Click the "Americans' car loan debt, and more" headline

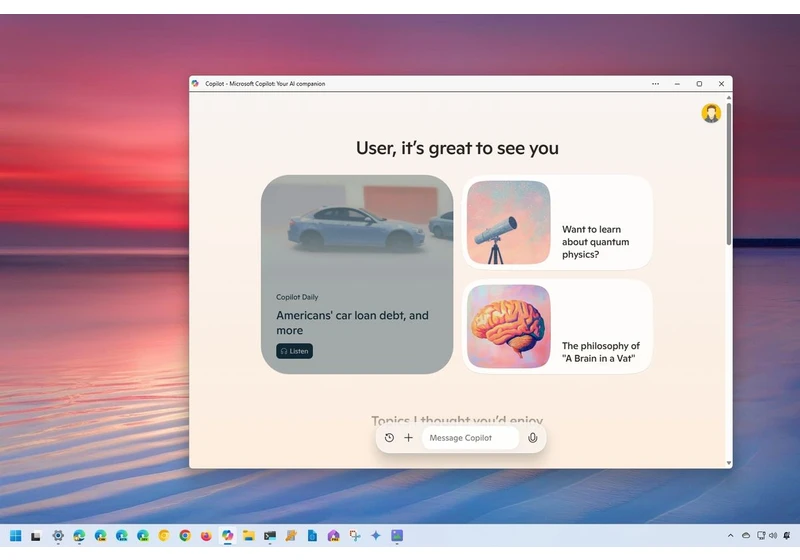(352, 323)
